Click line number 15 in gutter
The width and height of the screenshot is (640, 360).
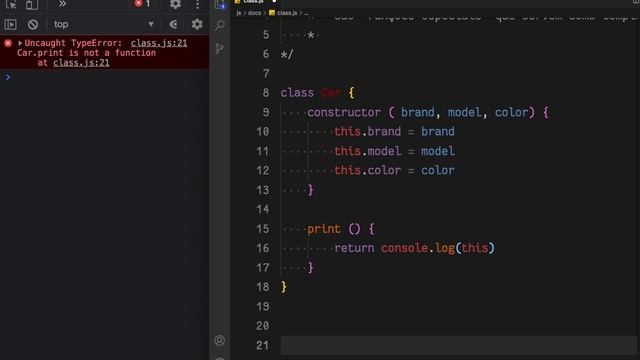point(263,229)
